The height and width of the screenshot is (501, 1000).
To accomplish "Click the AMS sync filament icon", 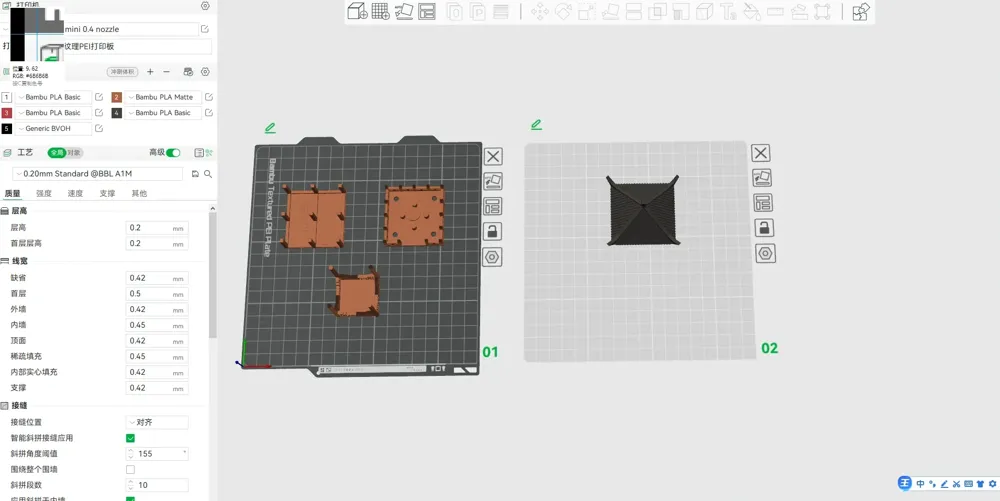I will pos(188,72).
